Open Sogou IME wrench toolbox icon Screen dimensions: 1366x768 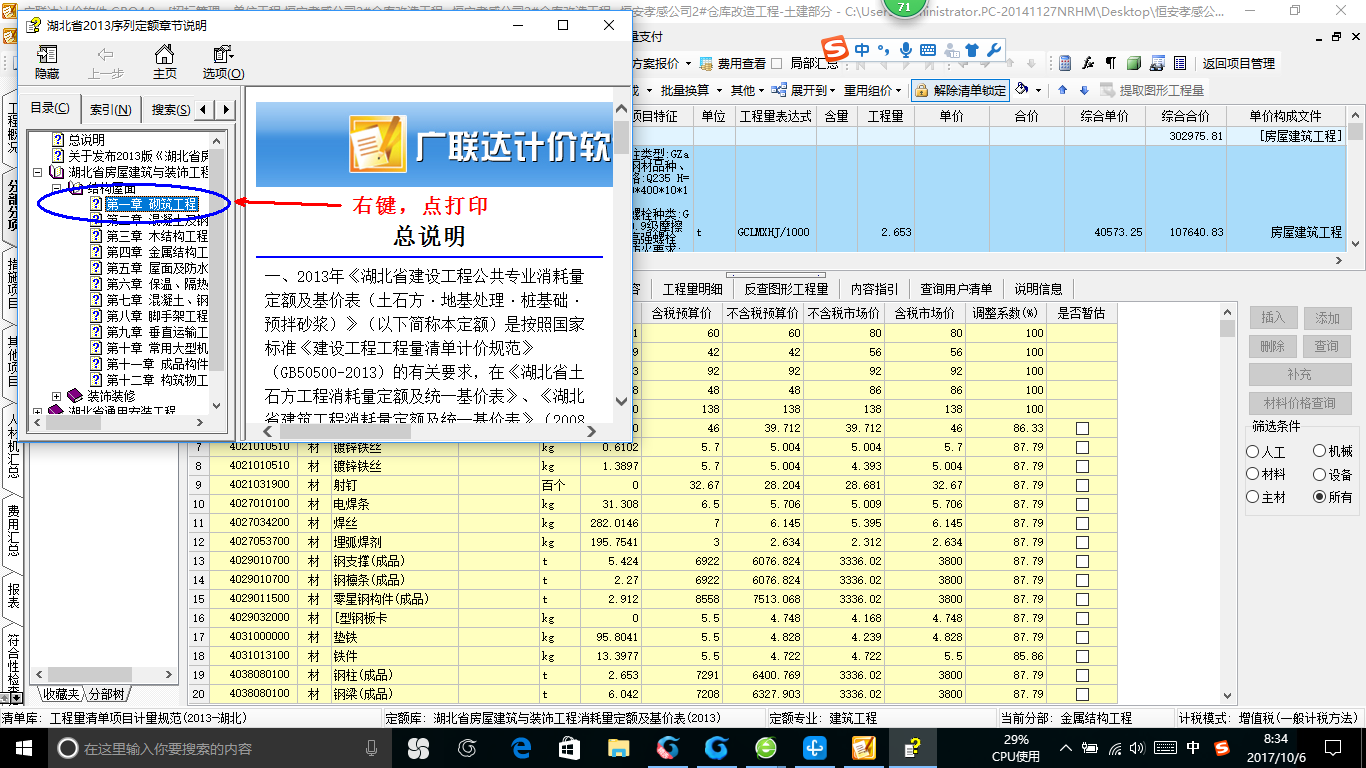993,49
